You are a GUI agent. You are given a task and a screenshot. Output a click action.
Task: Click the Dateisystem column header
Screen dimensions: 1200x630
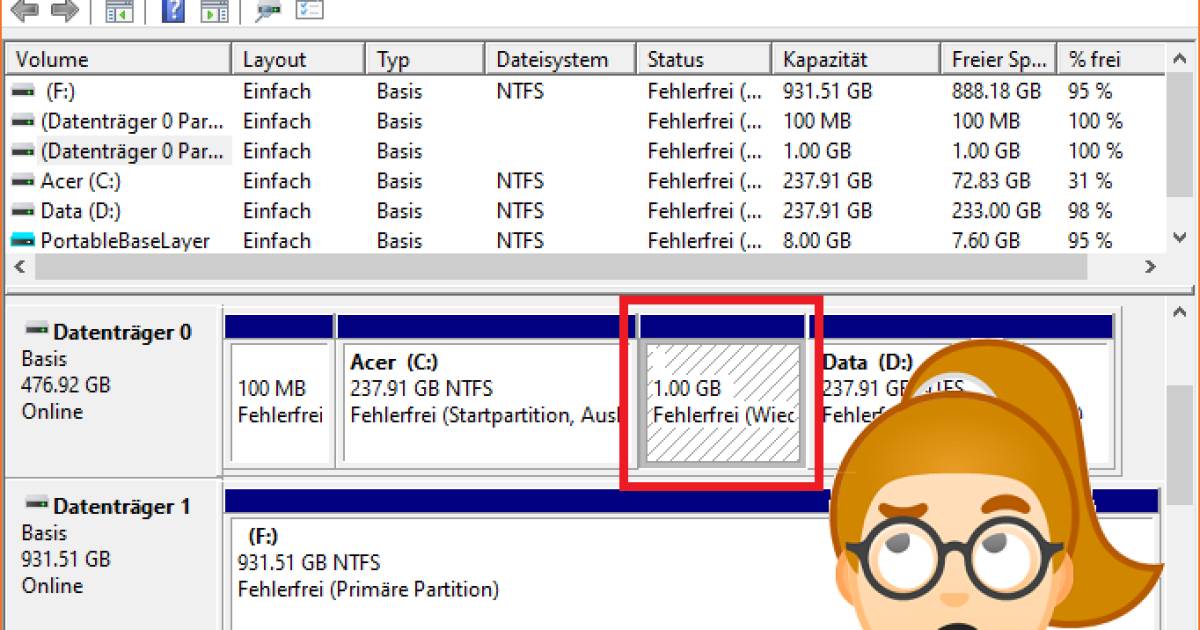click(560, 60)
